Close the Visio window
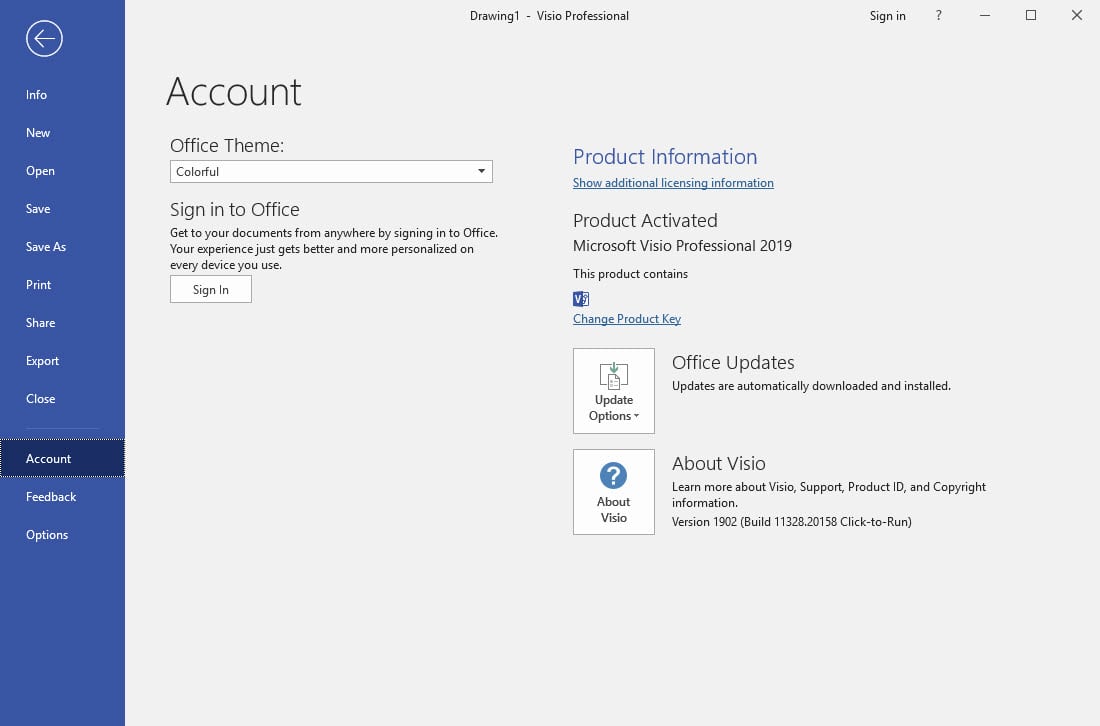 tap(1077, 15)
